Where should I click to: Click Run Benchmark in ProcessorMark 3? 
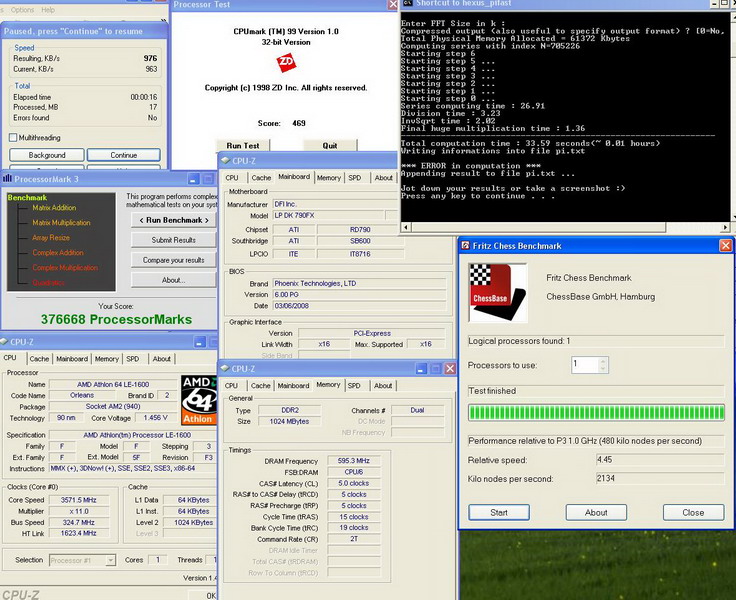tap(174, 220)
